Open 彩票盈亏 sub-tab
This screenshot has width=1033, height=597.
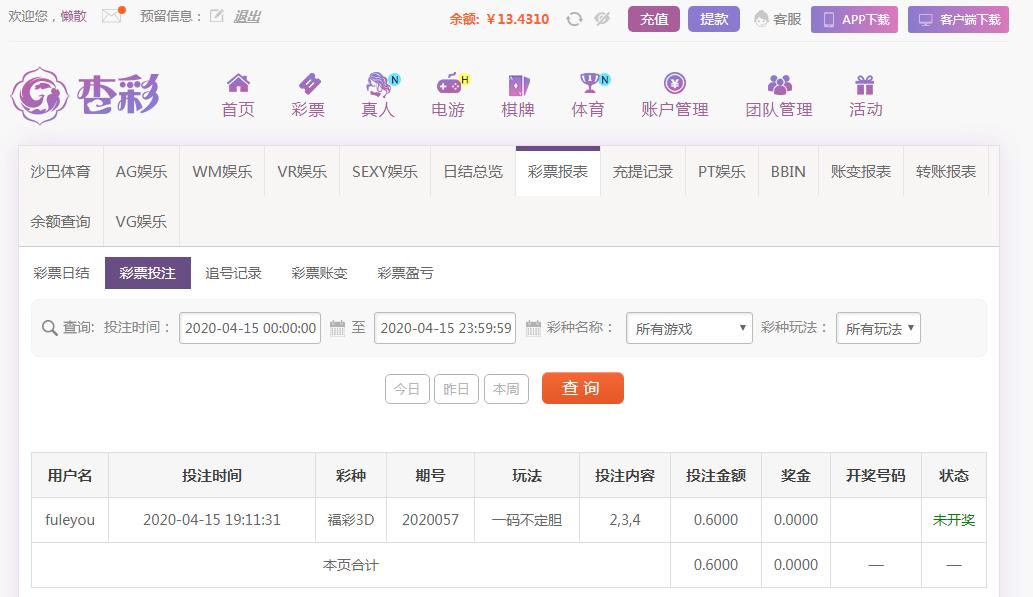(405, 273)
